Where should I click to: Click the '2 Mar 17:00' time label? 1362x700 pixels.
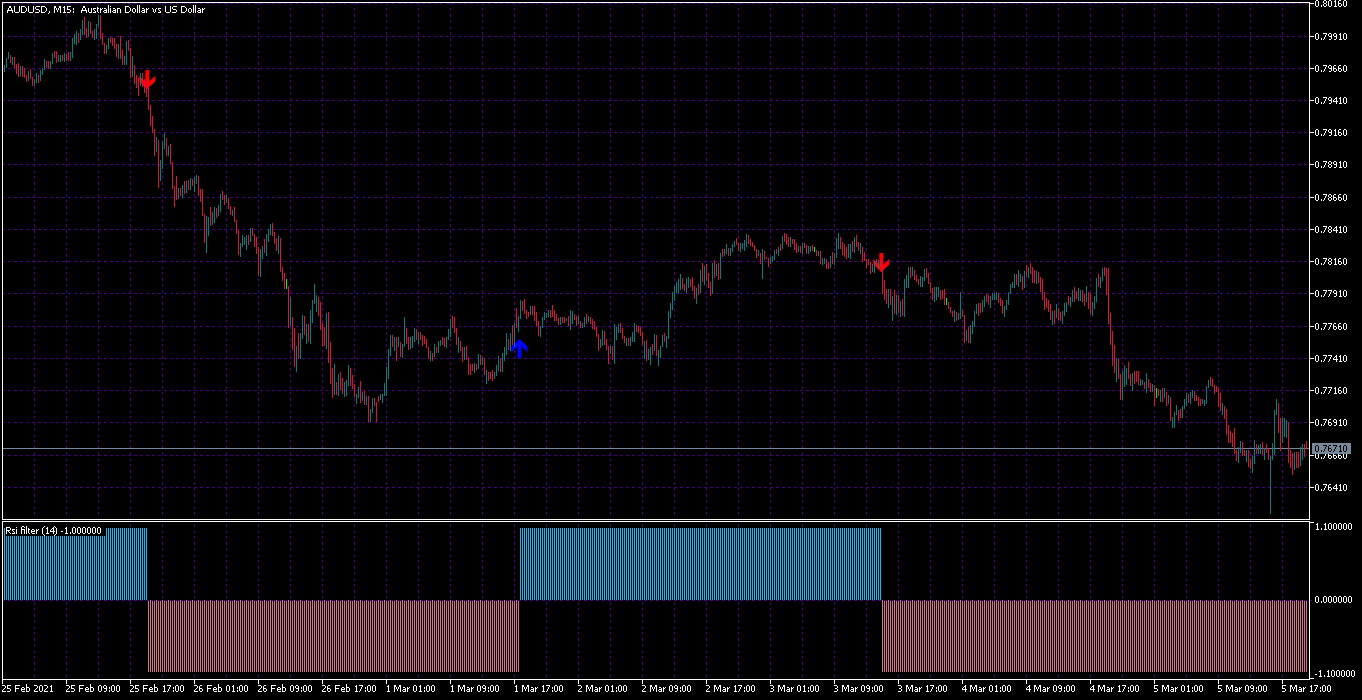coord(733,689)
